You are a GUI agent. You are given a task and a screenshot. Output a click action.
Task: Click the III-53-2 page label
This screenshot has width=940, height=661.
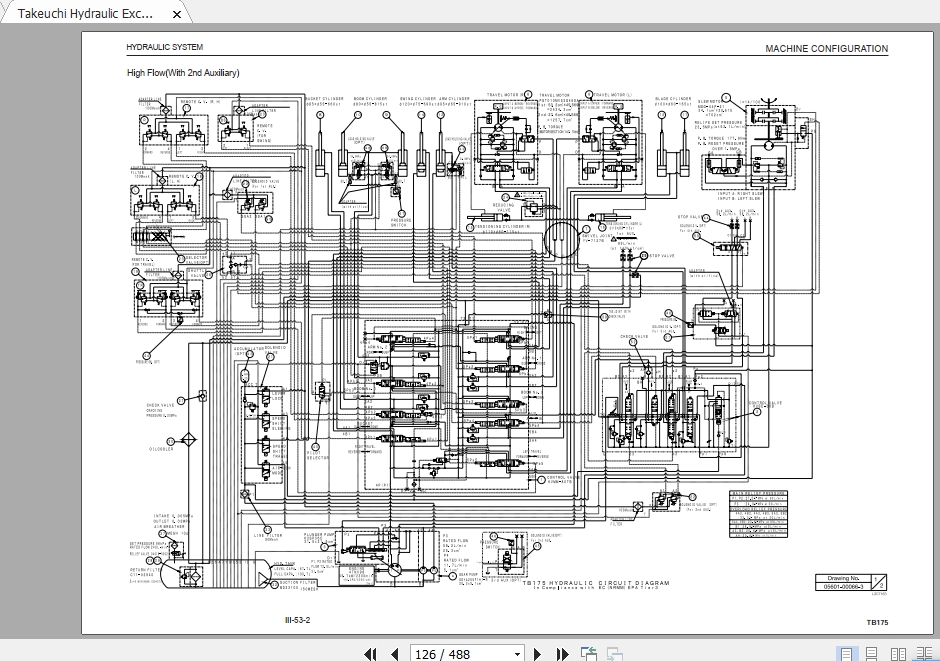[x=297, y=621]
